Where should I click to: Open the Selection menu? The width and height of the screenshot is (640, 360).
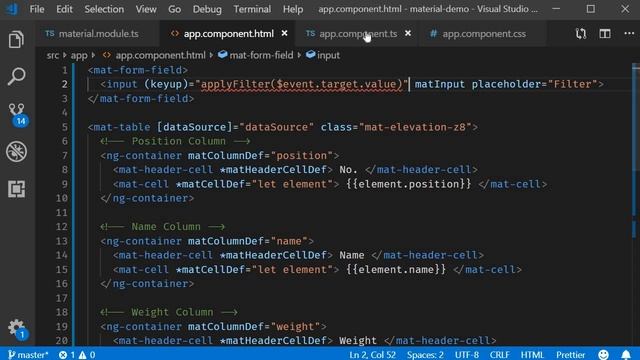[x=104, y=9]
